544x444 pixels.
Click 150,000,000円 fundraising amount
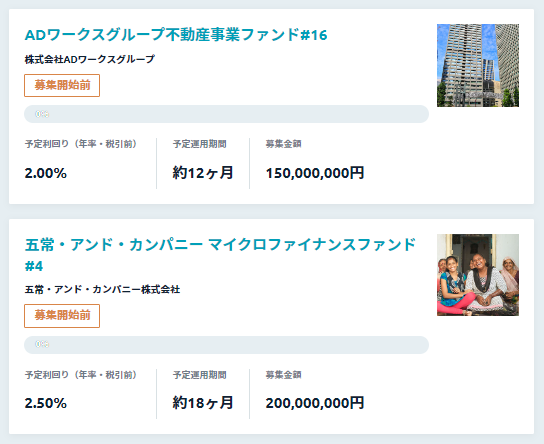(x=315, y=173)
